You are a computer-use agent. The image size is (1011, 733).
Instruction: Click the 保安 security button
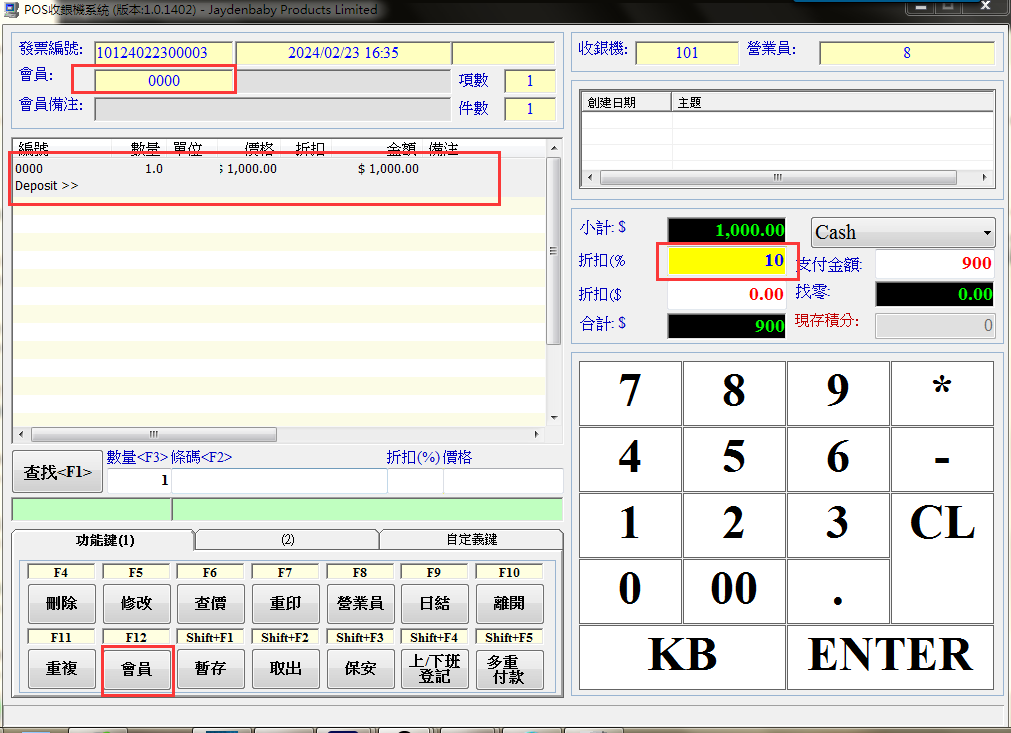[x=360, y=669]
